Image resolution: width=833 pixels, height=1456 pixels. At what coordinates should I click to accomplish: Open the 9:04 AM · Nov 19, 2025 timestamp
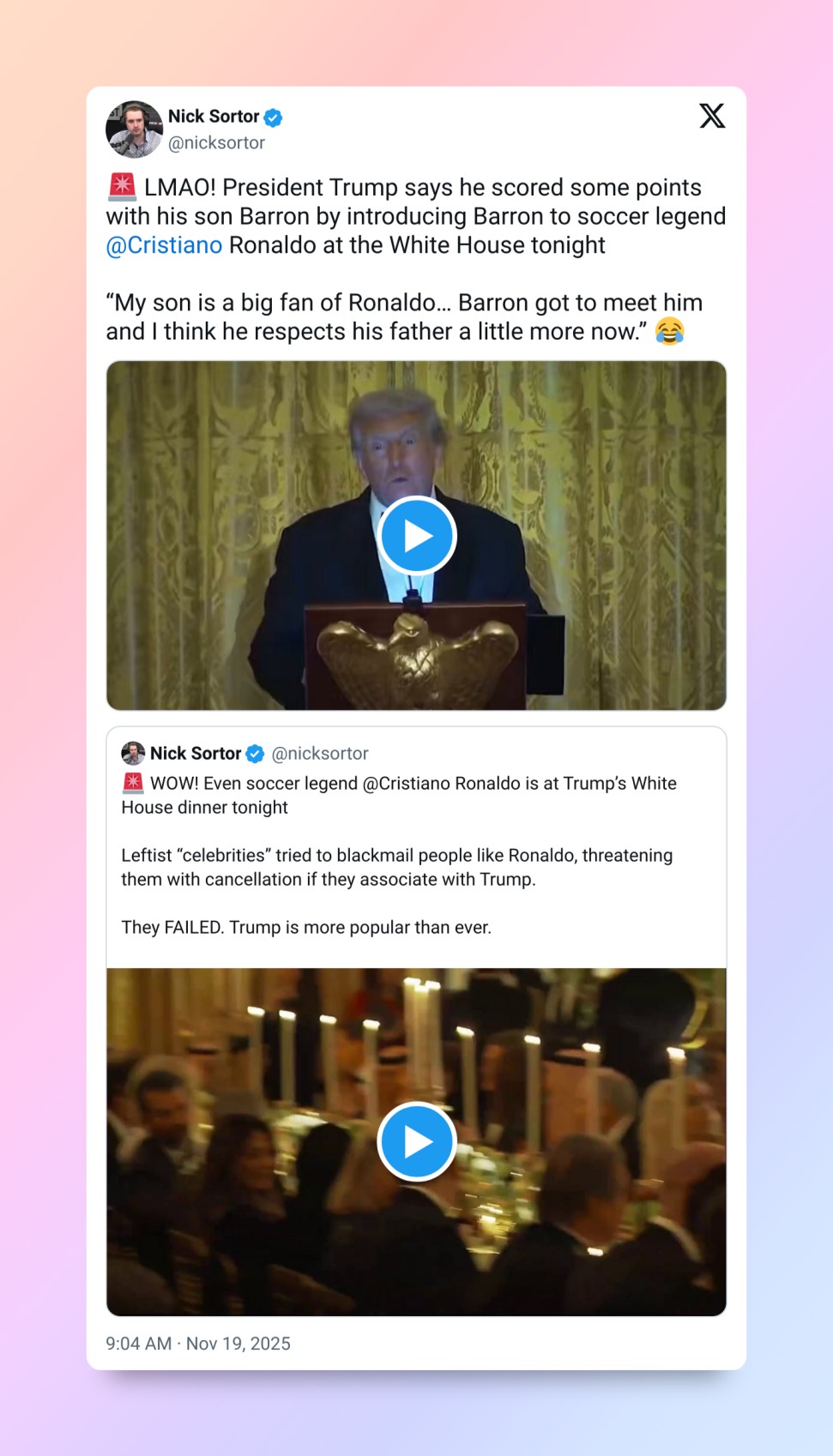coord(198,1344)
